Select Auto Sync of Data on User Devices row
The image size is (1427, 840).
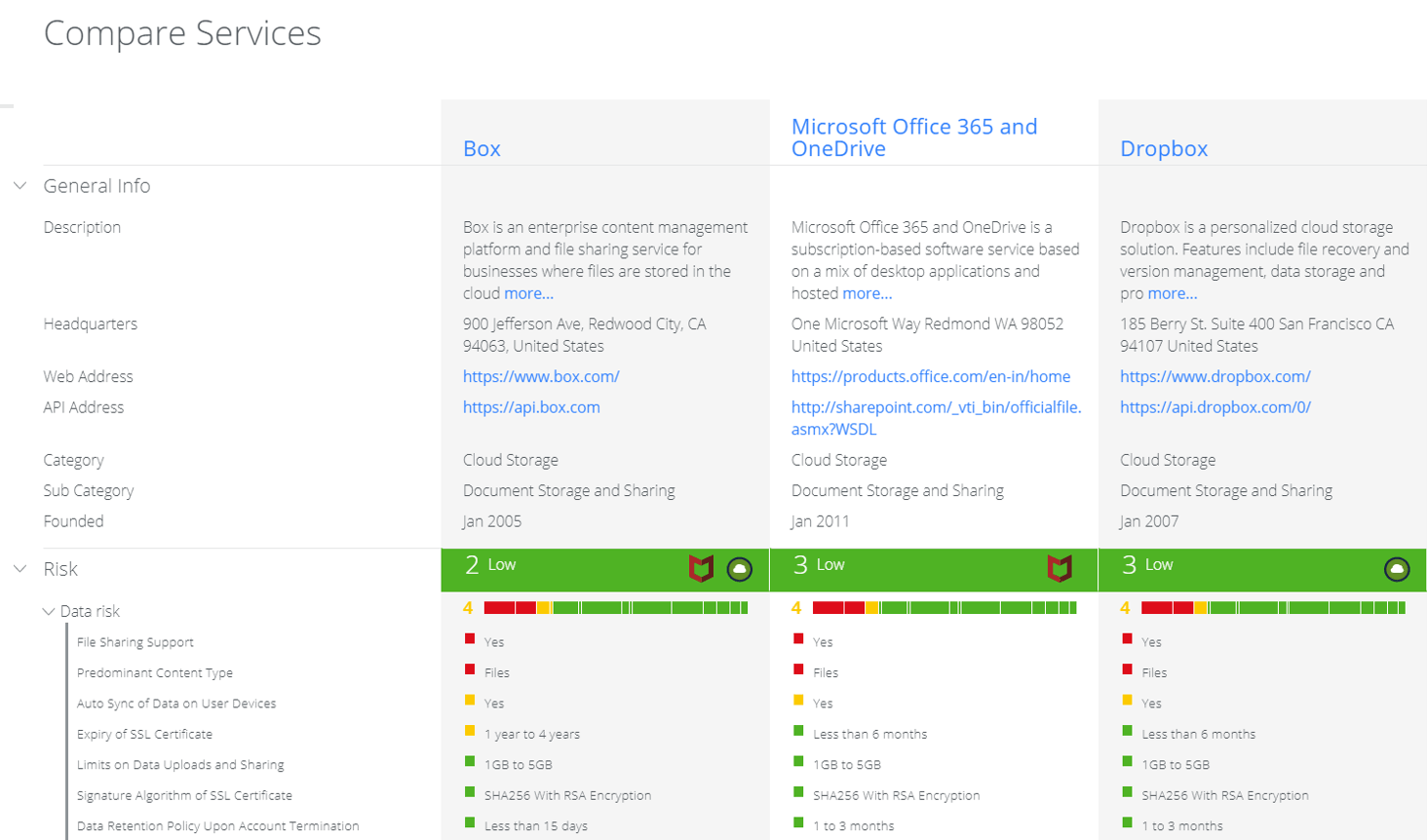176,704
